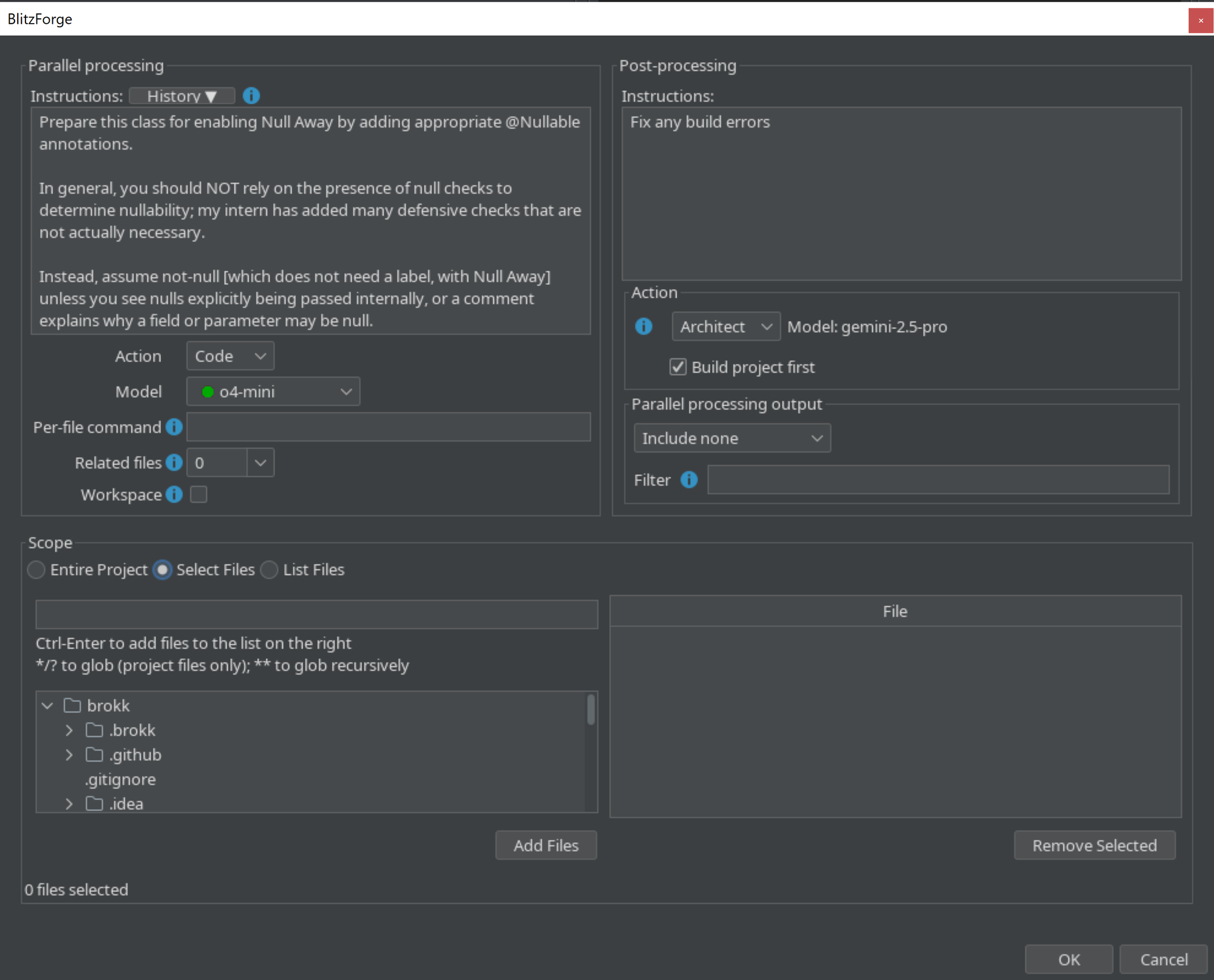The width and height of the screenshot is (1214, 980).
Task: Enable the Workspace checkbox
Action: 198,494
